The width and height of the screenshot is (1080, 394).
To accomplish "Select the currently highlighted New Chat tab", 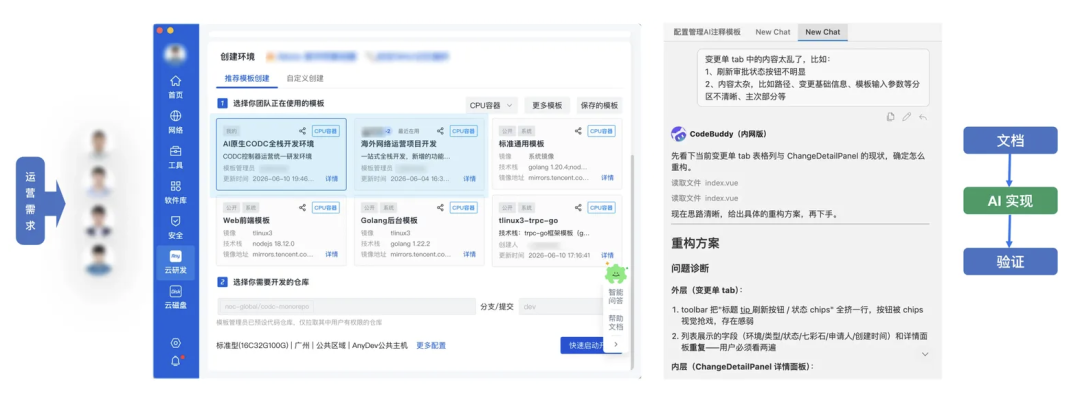I will tap(822, 32).
